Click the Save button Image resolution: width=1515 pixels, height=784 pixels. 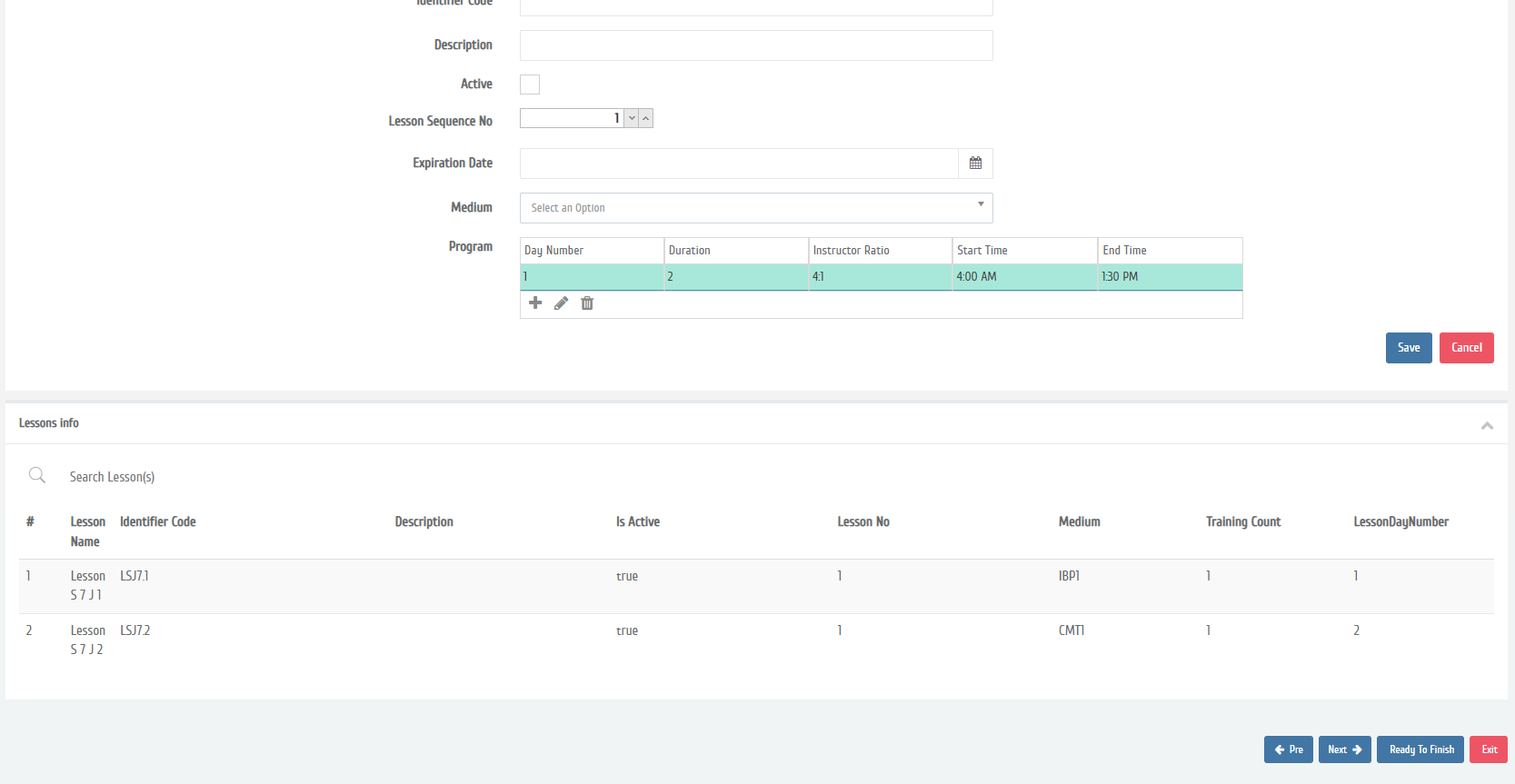[1408, 348]
